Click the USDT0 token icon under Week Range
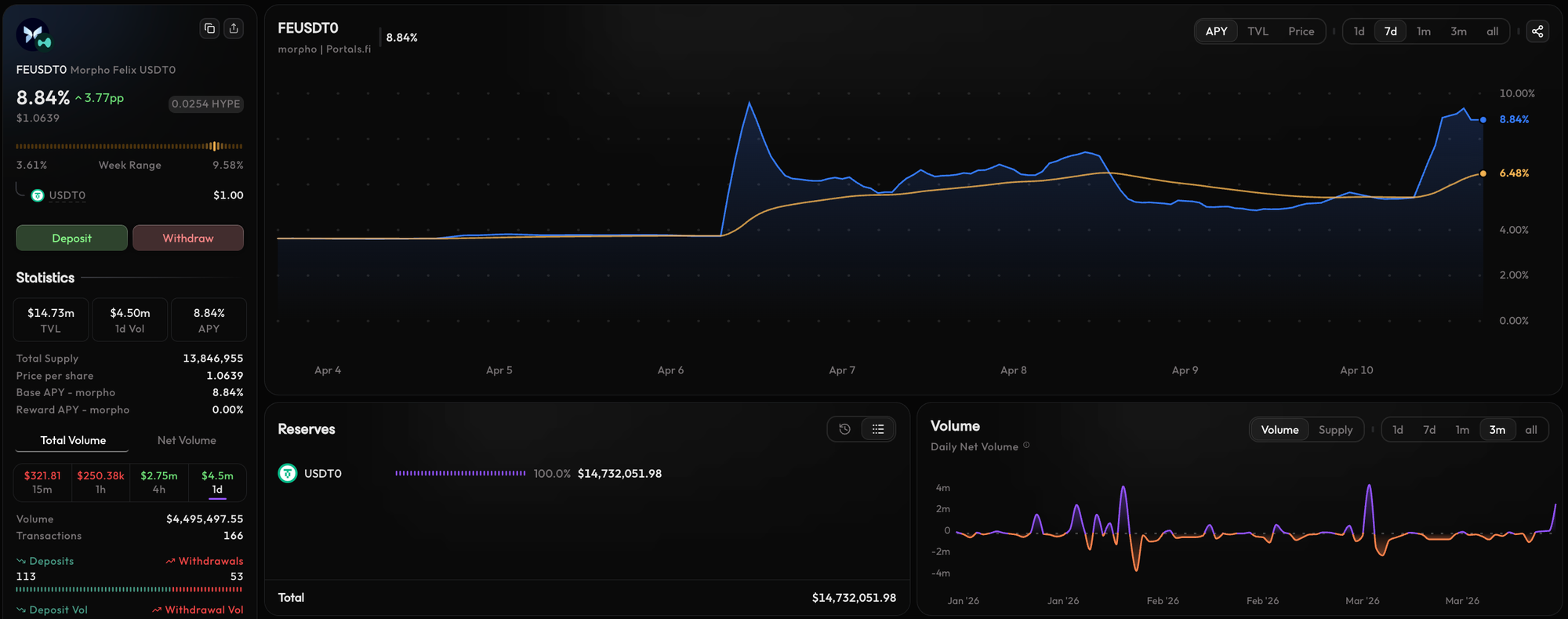The height and width of the screenshot is (619, 1568). (x=38, y=195)
